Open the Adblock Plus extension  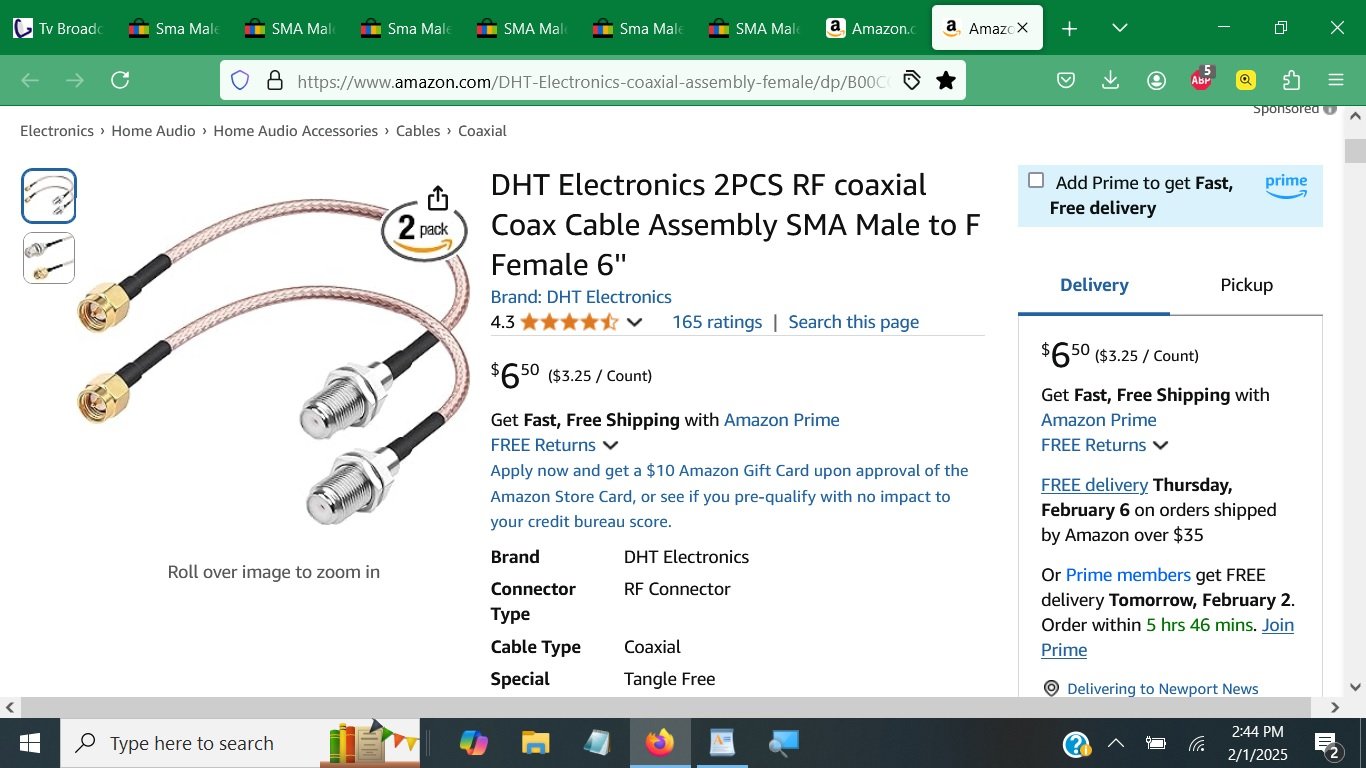(x=1201, y=79)
